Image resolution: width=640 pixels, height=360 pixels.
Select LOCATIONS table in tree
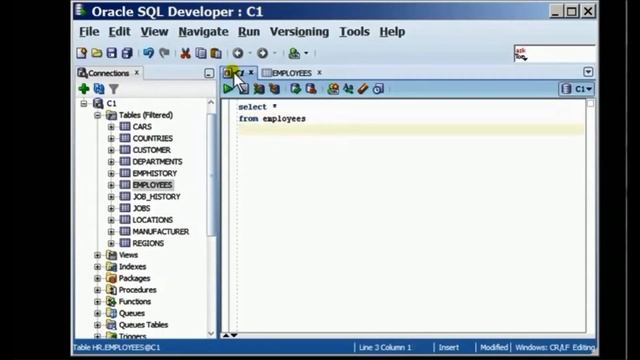(x=153, y=220)
